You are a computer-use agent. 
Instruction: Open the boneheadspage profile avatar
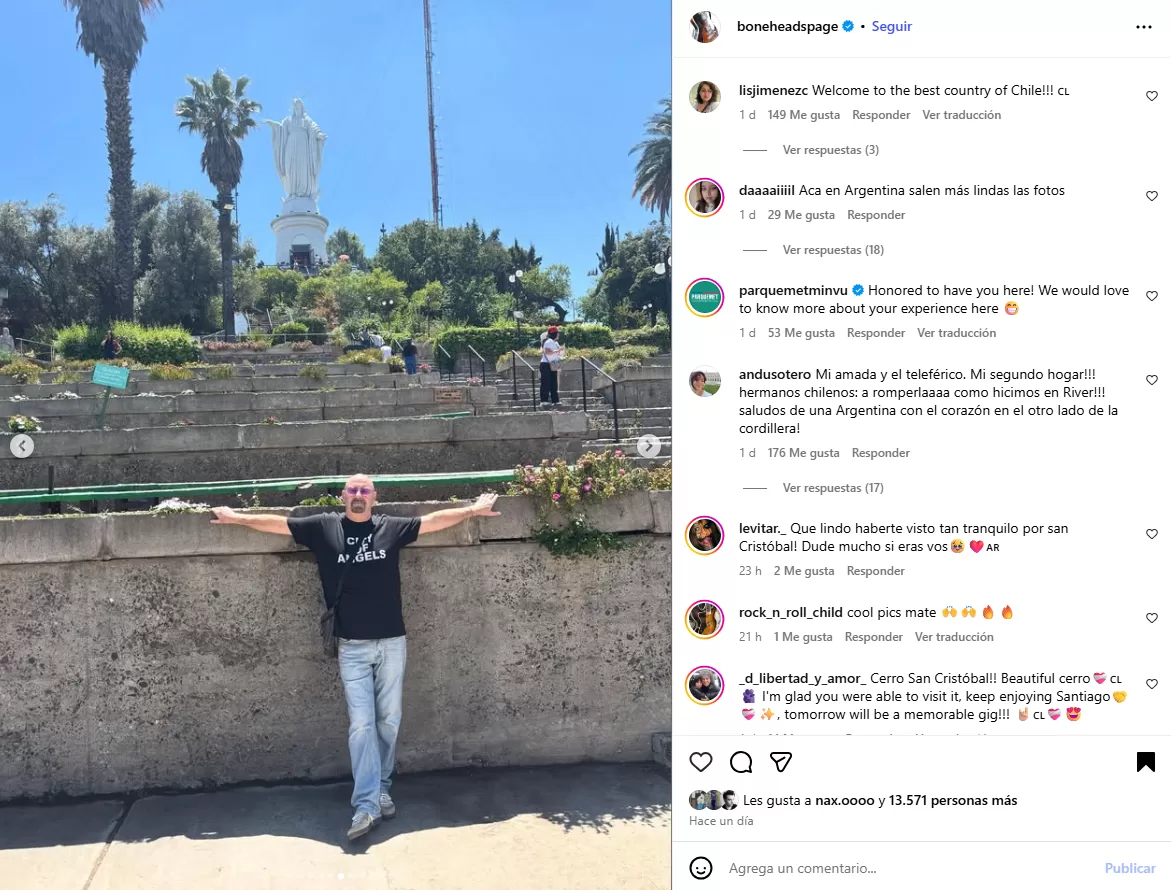tap(704, 27)
